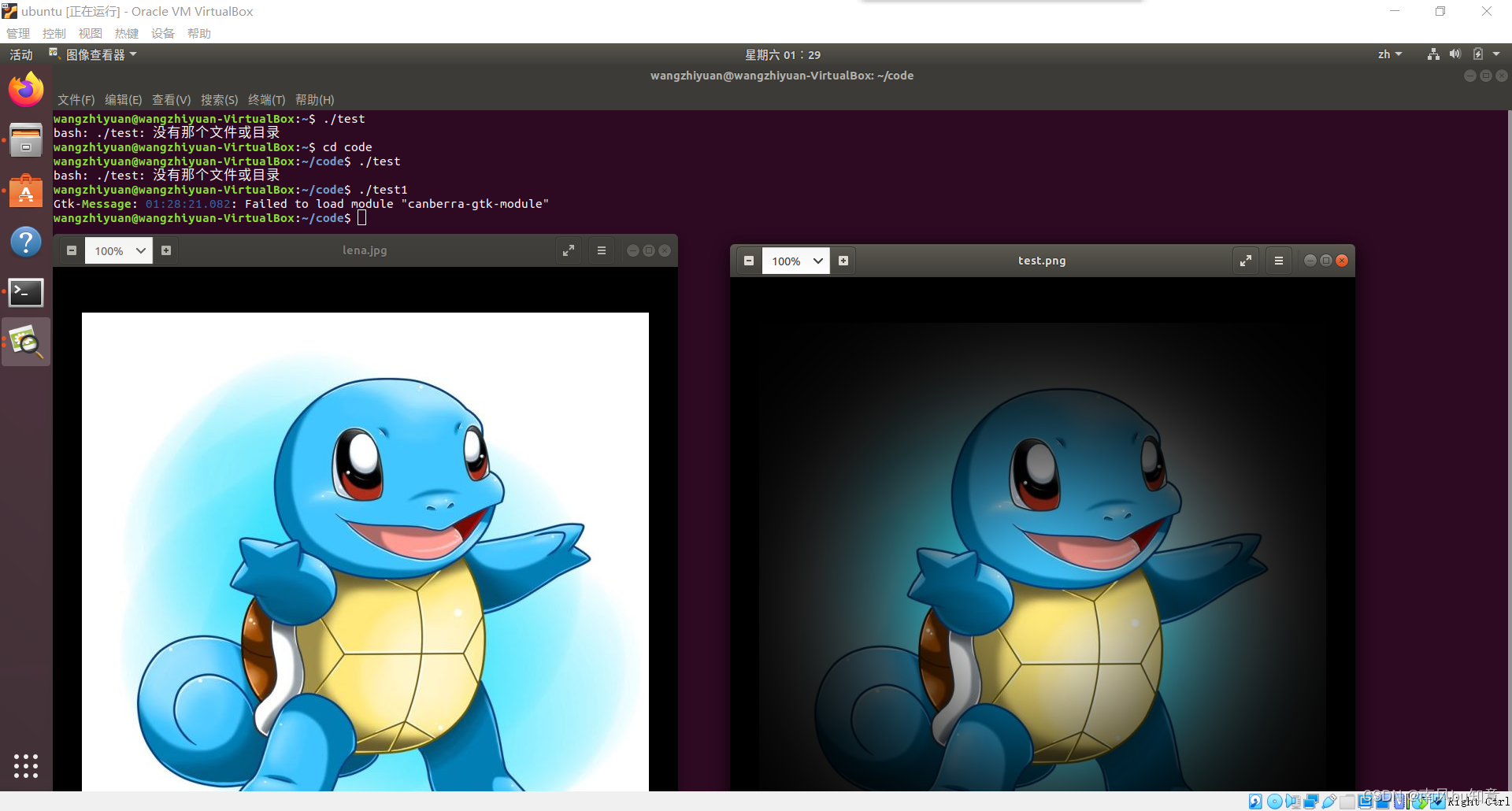Click the test.png title text
Screen dimensions: 1512x811
[x=1042, y=261]
